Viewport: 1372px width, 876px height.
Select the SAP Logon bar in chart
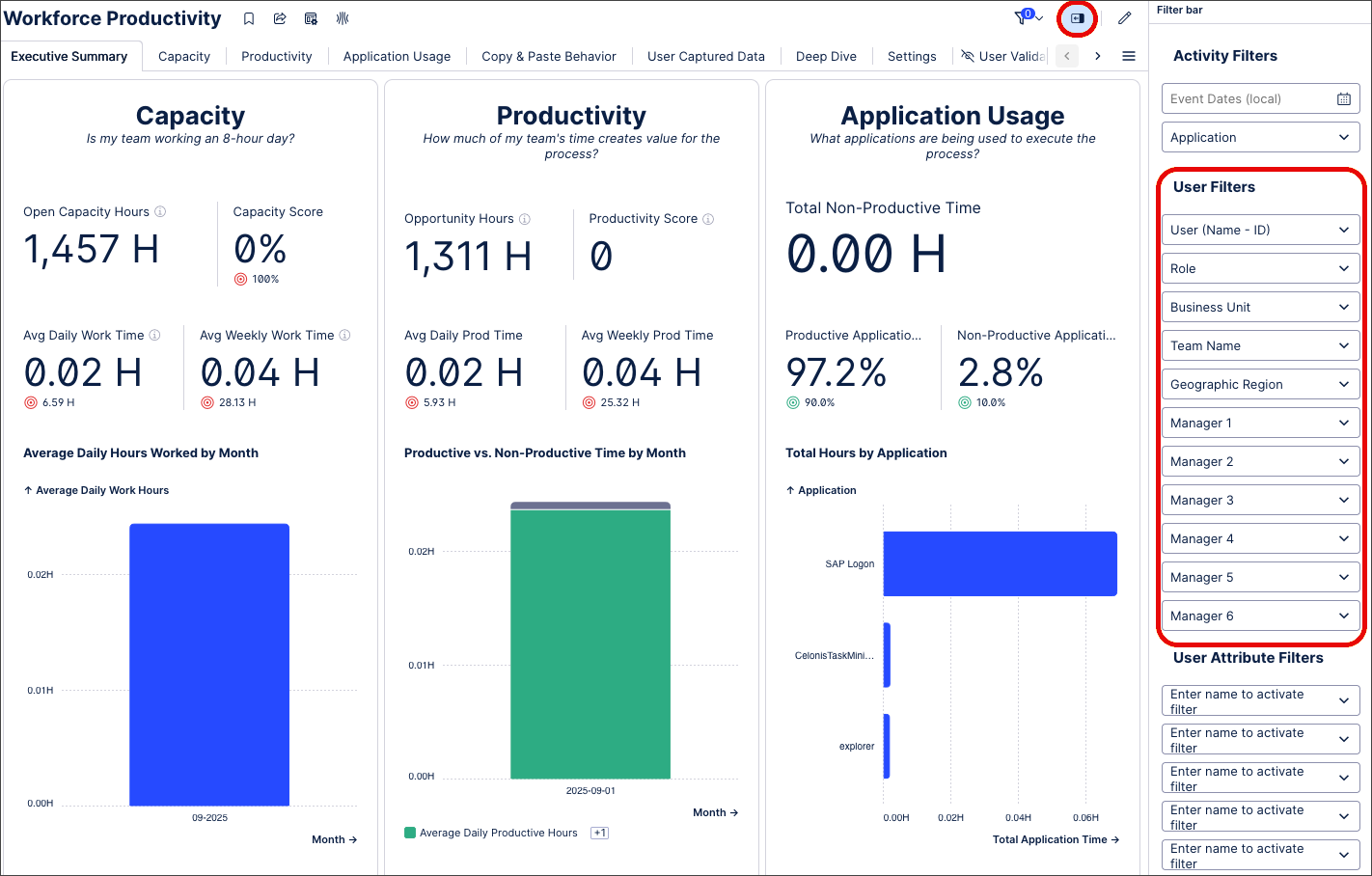tap(1000, 563)
